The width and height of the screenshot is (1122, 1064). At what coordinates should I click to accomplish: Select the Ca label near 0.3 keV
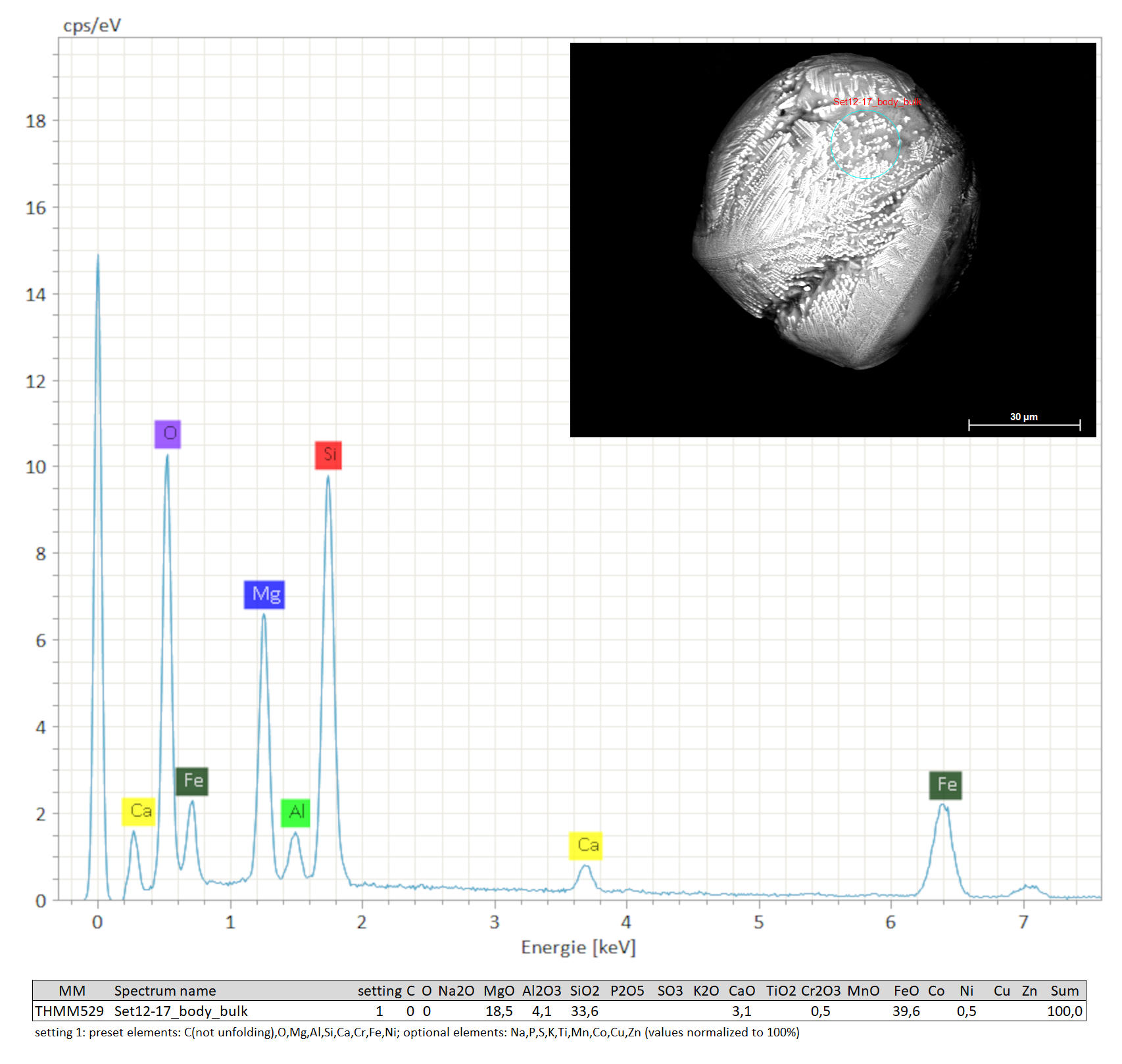(139, 811)
